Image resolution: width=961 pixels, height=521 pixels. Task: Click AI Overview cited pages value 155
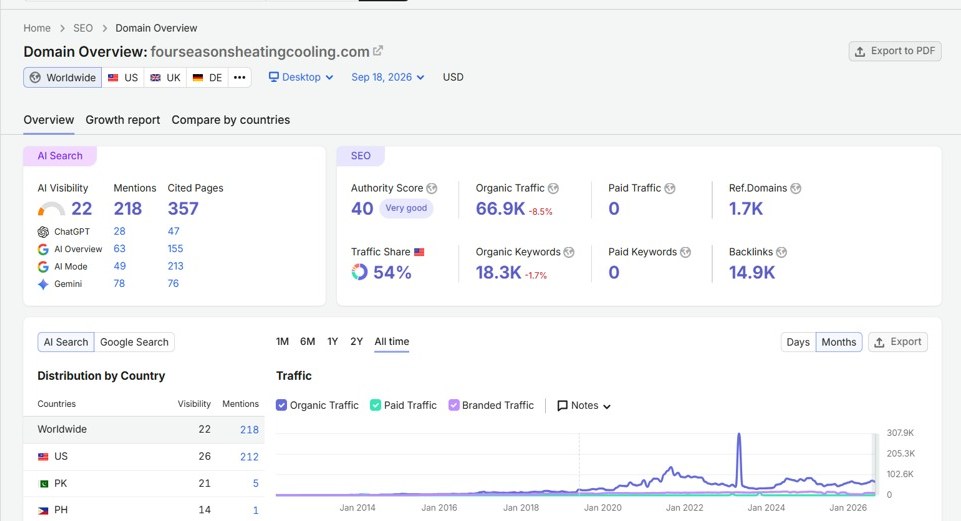coord(175,249)
